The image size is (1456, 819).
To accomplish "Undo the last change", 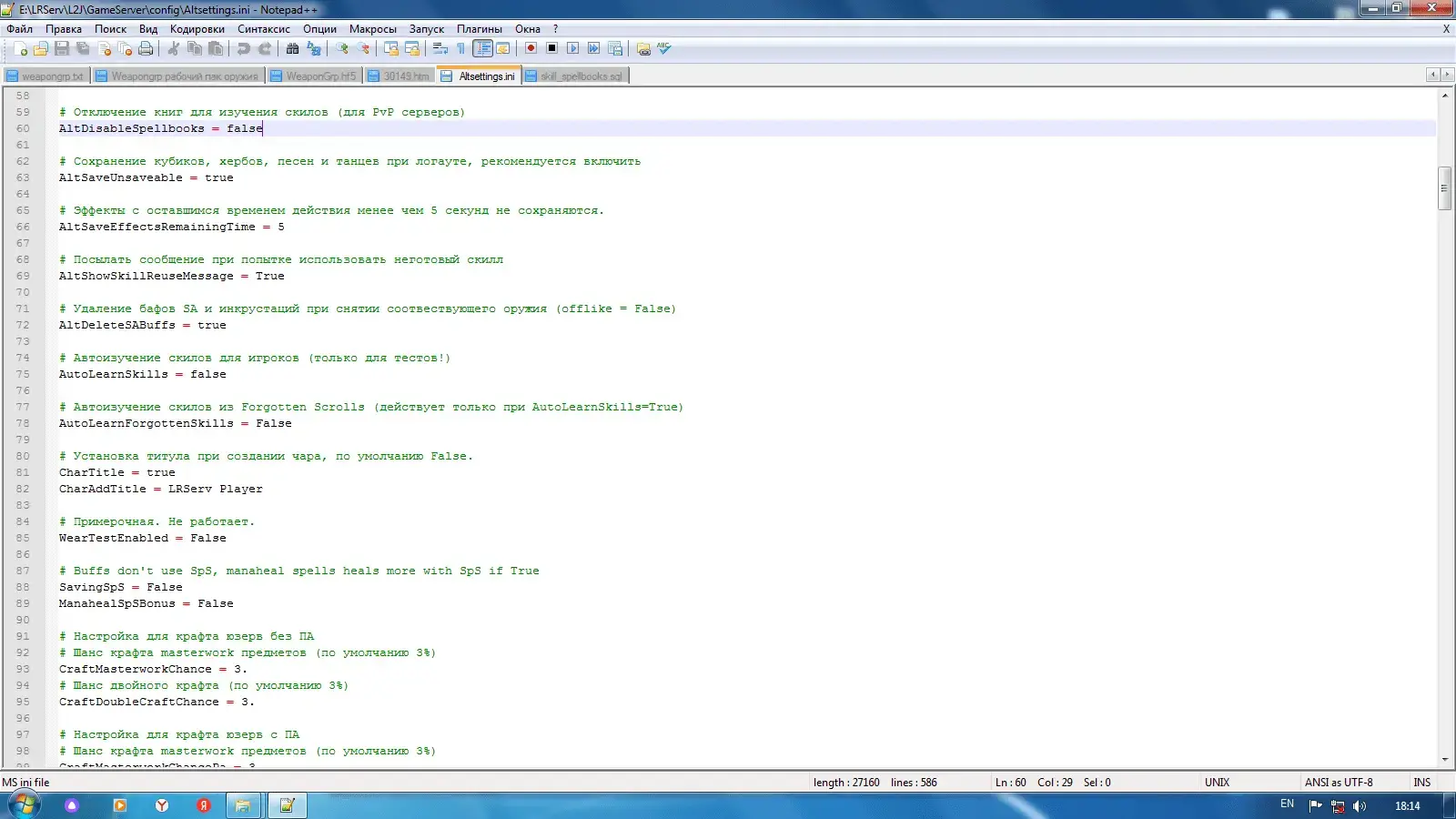I will click(243, 49).
